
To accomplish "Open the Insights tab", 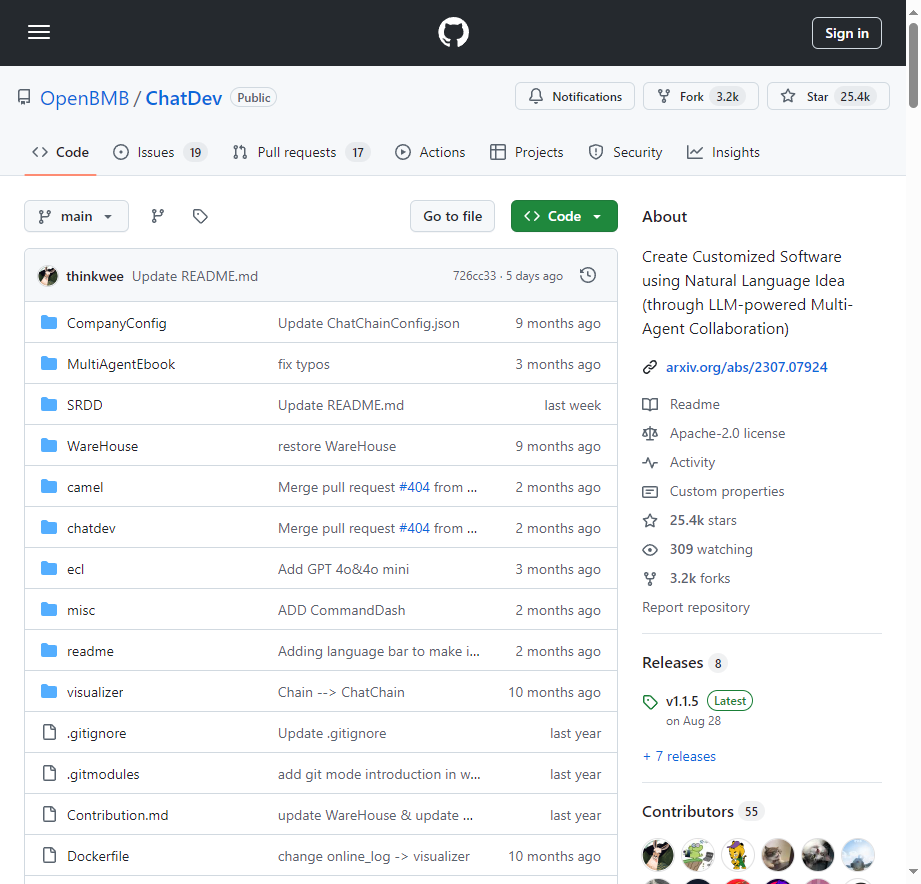I will (x=723, y=153).
